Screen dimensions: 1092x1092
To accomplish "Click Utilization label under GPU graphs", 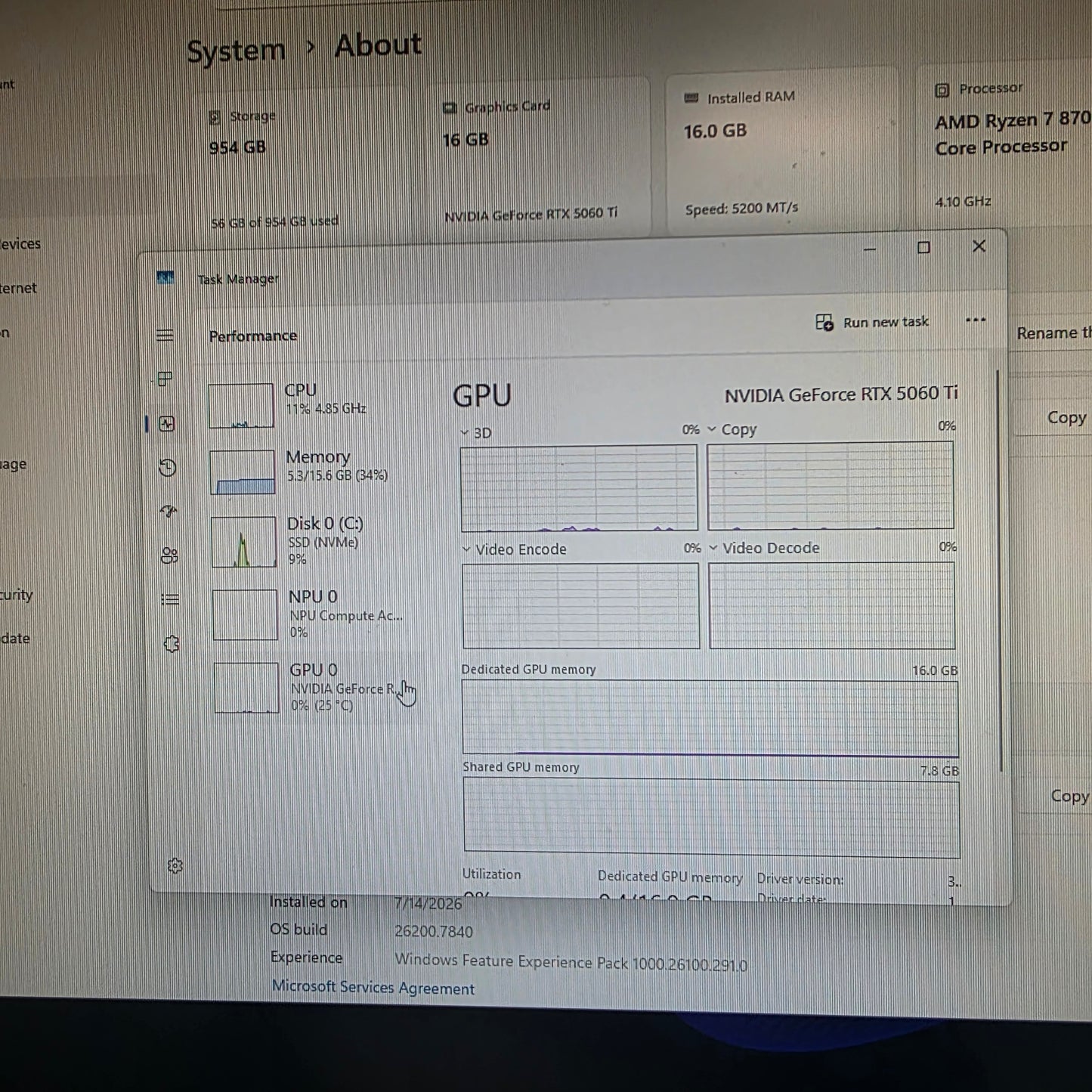I will pyautogui.click(x=492, y=874).
